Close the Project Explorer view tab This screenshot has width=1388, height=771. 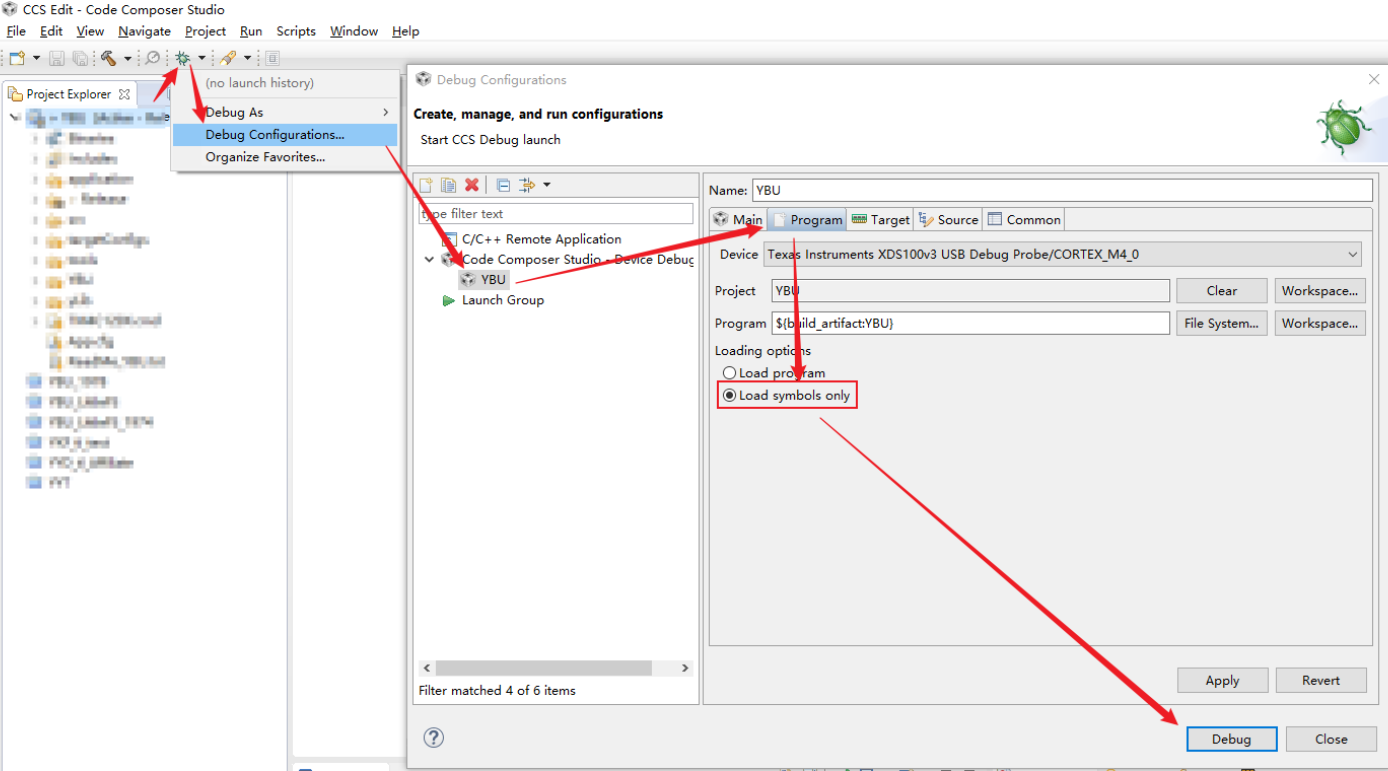point(125,94)
